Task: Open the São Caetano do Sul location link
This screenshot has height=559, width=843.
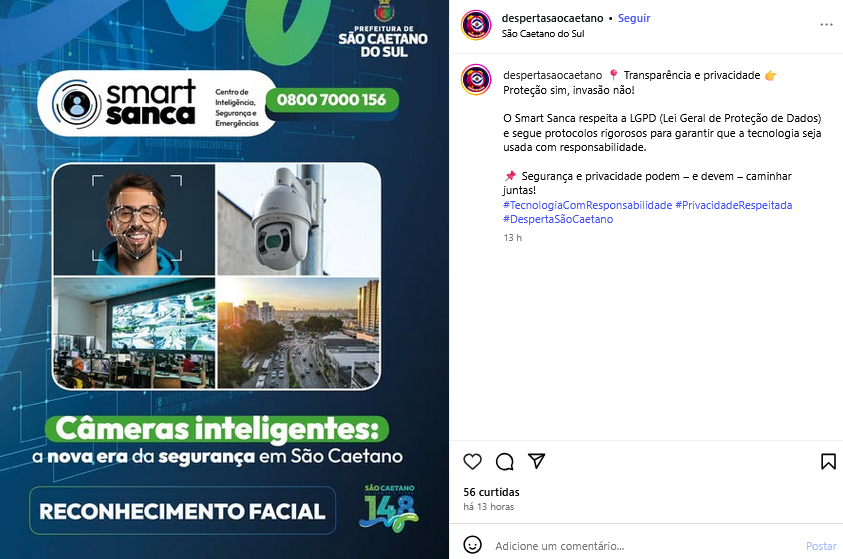Action: (x=543, y=33)
